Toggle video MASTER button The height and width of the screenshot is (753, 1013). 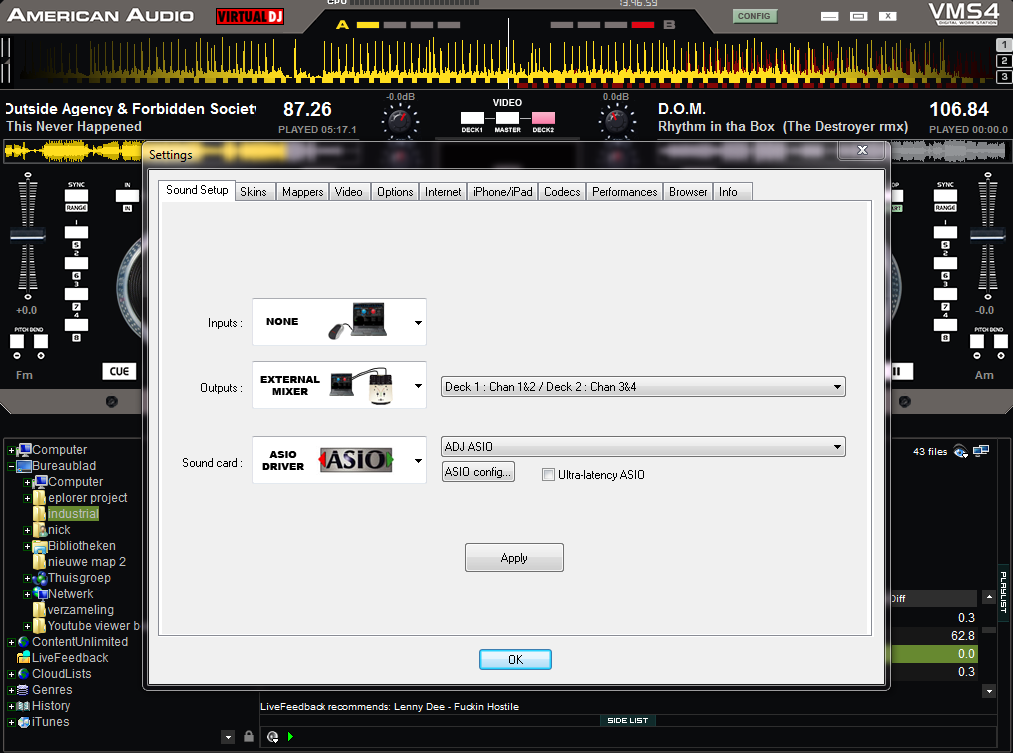[x=507, y=118]
